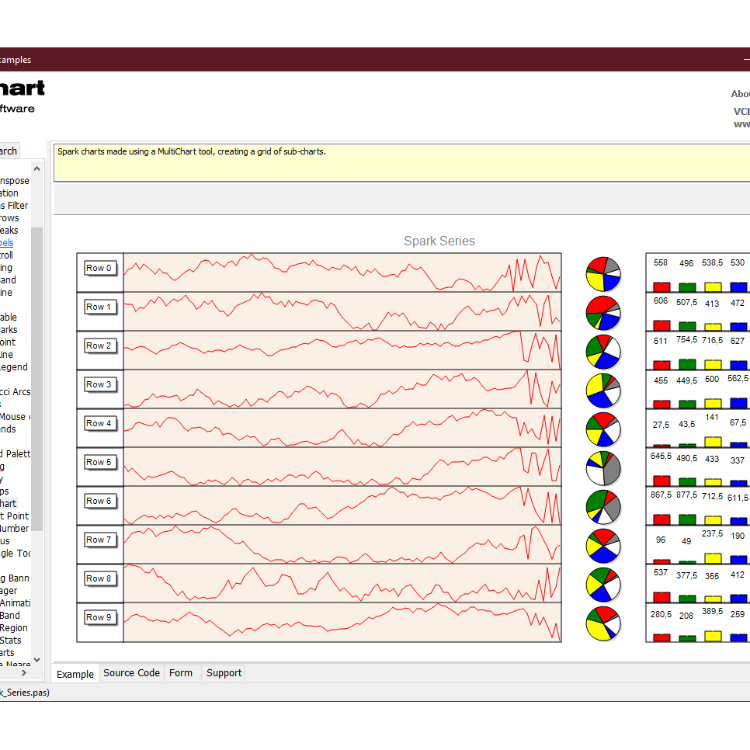Click the Spark Series chart title

pos(439,241)
